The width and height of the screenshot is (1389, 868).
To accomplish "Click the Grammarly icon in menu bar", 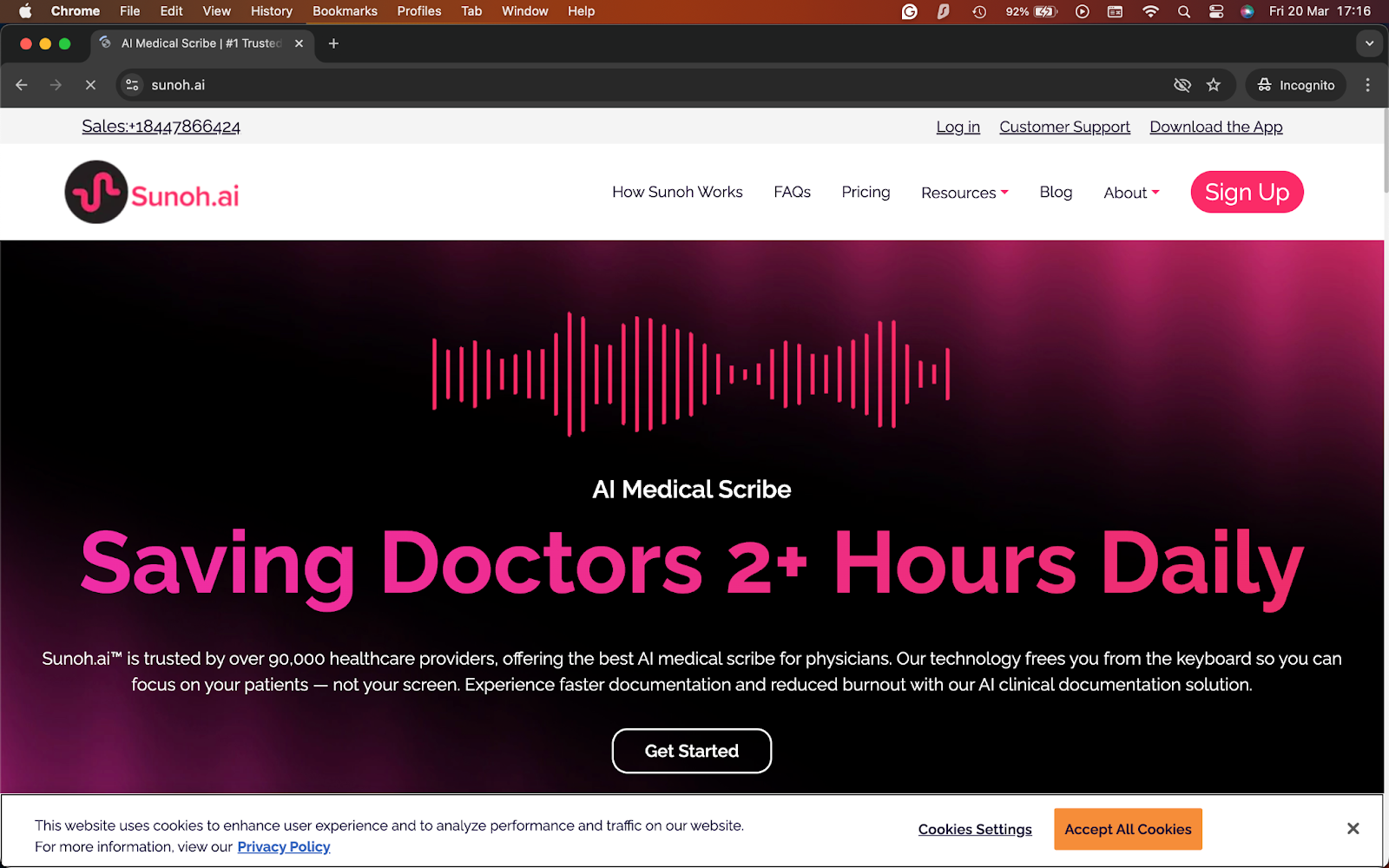I will pyautogui.click(x=910, y=11).
